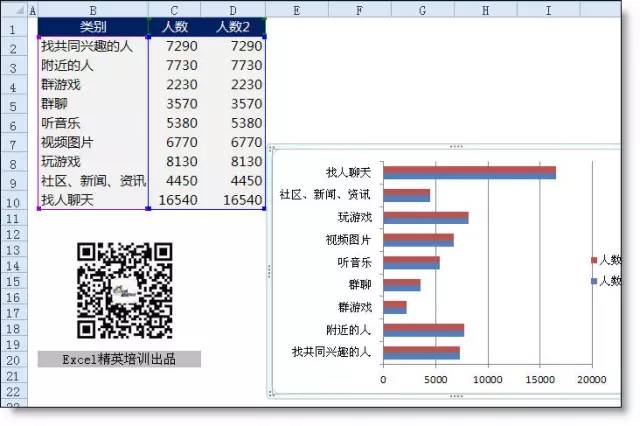Select cell 群聊 in the table

93,104
